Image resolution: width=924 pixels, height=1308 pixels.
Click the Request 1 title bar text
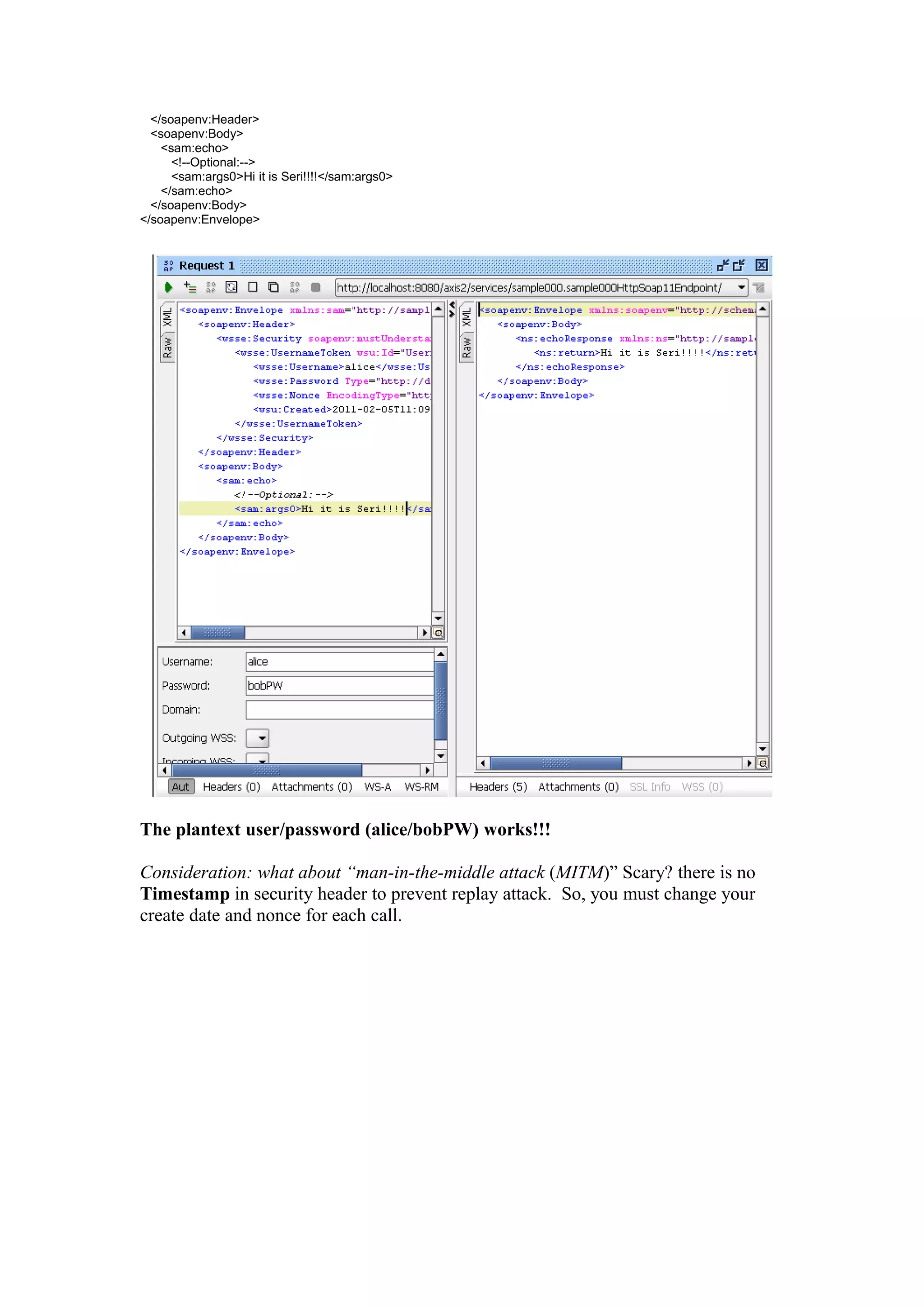(x=207, y=265)
